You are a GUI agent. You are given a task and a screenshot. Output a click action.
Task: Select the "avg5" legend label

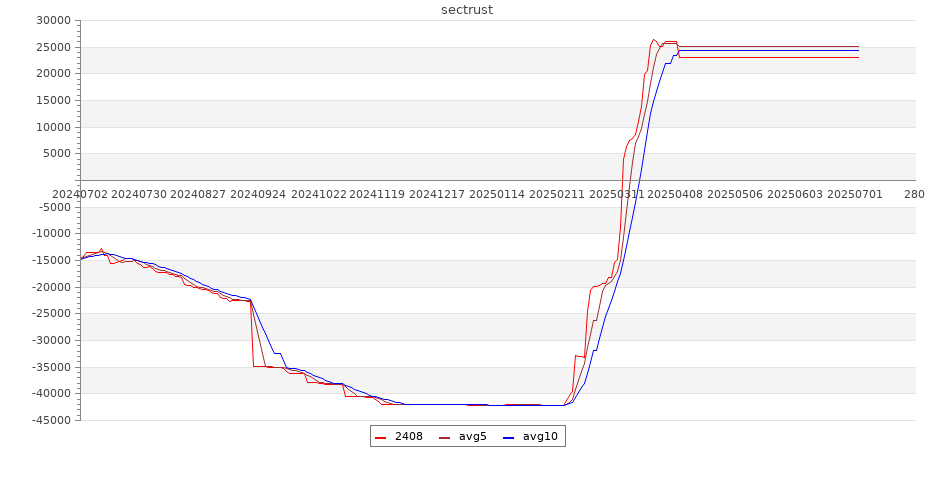[x=472, y=436]
